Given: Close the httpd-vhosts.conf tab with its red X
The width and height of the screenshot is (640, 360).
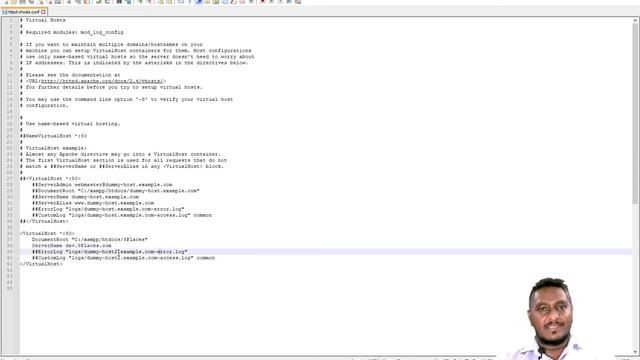Looking at the screenshot, I should point(44,12).
